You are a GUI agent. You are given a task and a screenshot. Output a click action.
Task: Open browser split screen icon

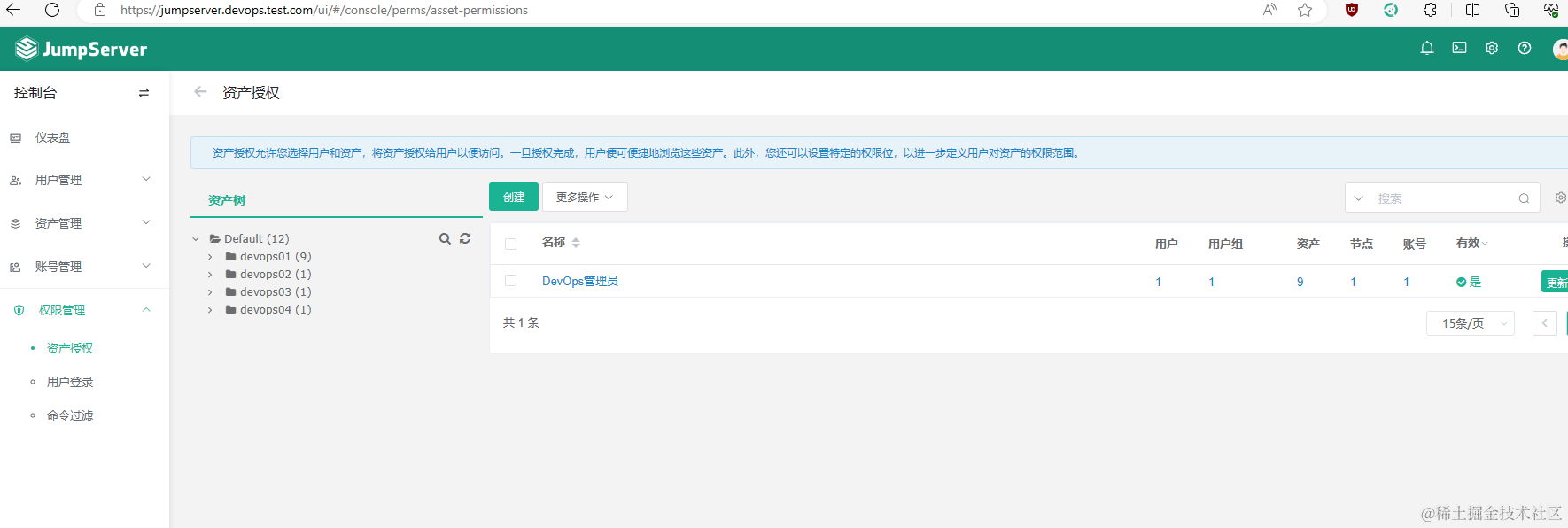click(1472, 10)
